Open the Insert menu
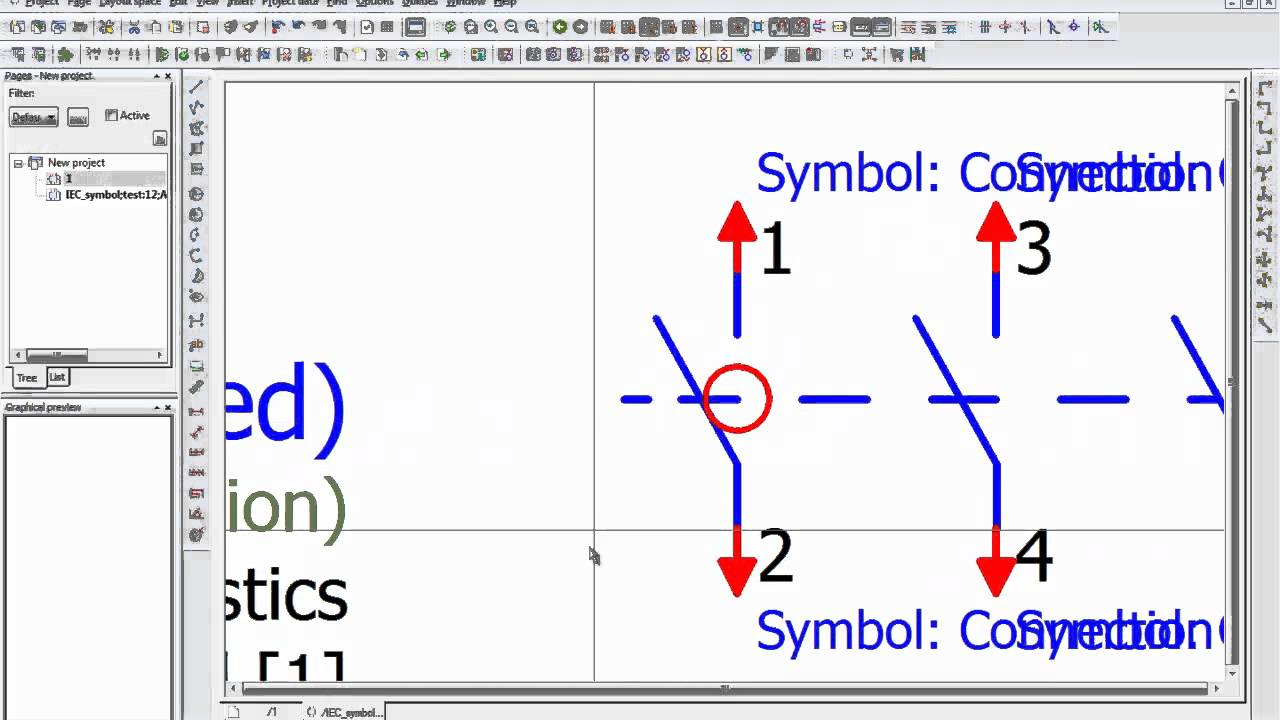 pos(240,3)
